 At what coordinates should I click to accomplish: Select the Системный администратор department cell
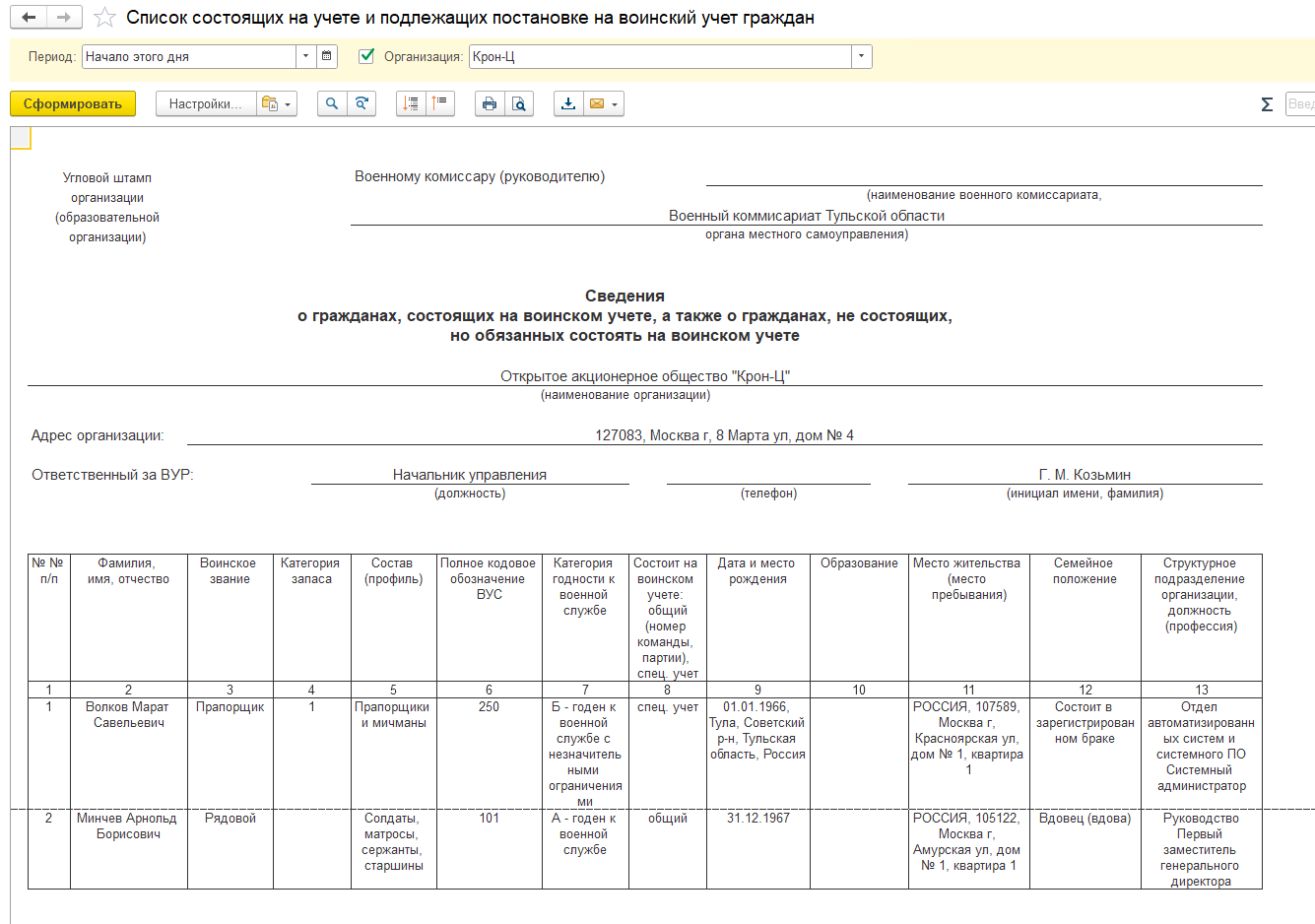[1202, 754]
